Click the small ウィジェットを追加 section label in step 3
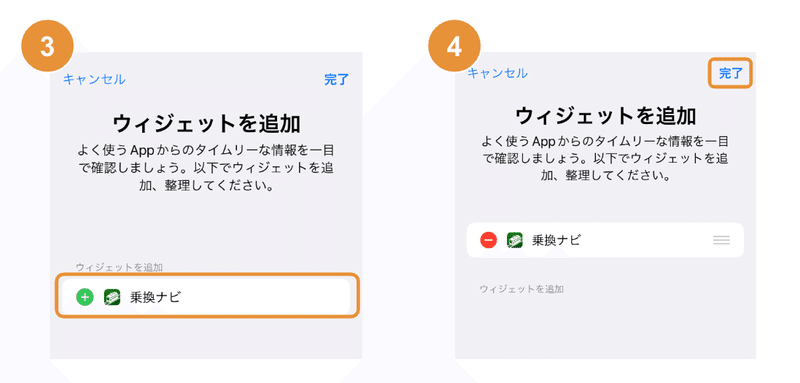 [x=119, y=267]
